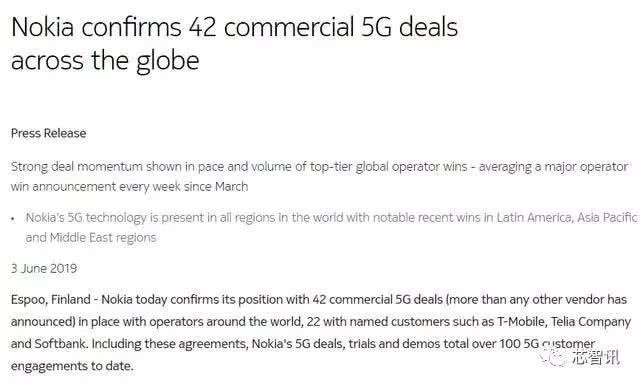Click the 'Softbank' customer name
The width and height of the screenshot is (640, 385).
tap(60, 344)
